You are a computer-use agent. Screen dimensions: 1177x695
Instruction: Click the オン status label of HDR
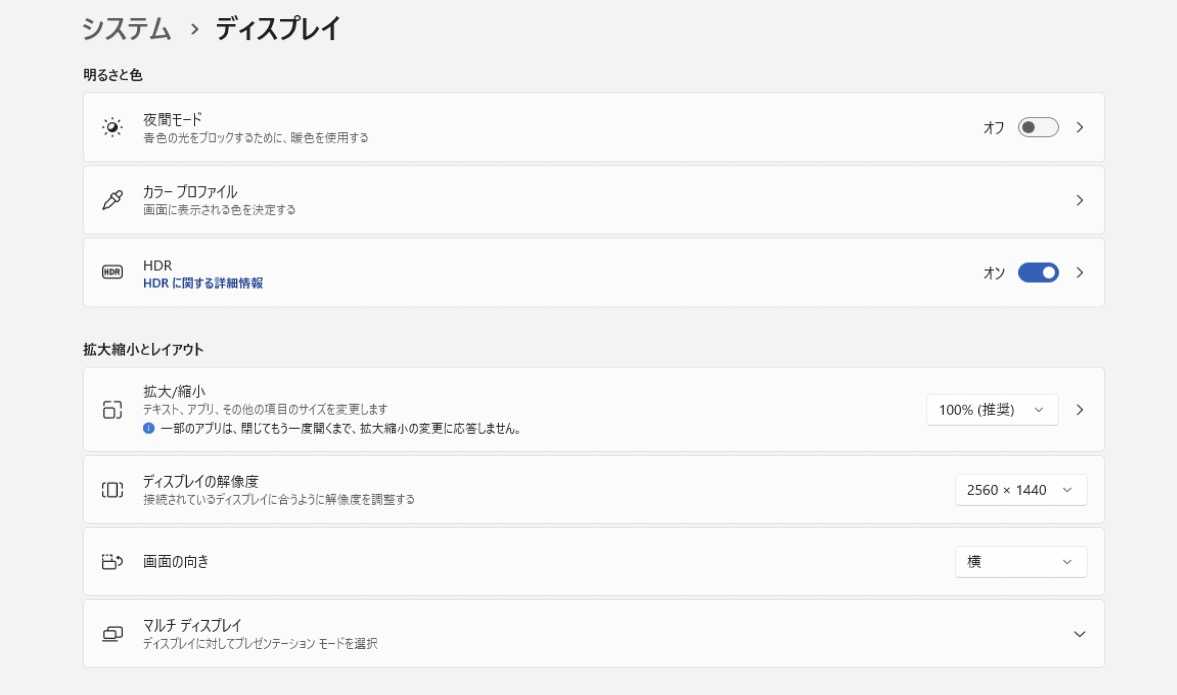pyautogui.click(x=994, y=273)
